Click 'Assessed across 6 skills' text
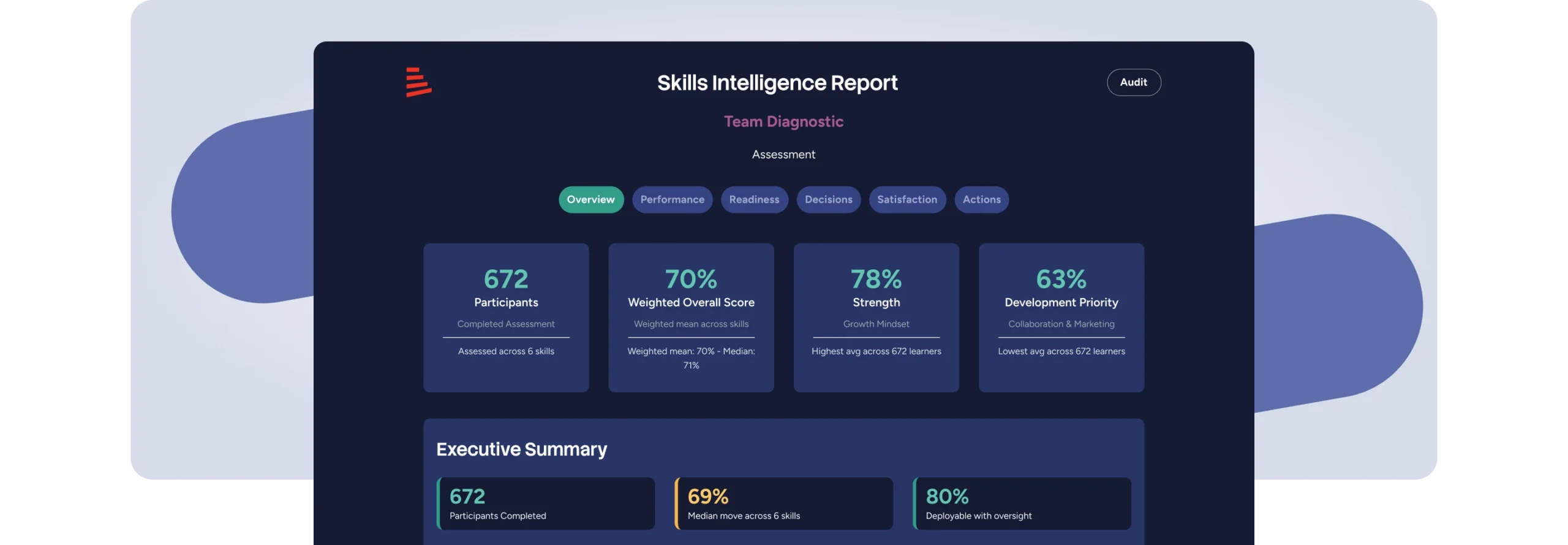The width and height of the screenshot is (1568, 545). pyautogui.click(x=506, y=351)
